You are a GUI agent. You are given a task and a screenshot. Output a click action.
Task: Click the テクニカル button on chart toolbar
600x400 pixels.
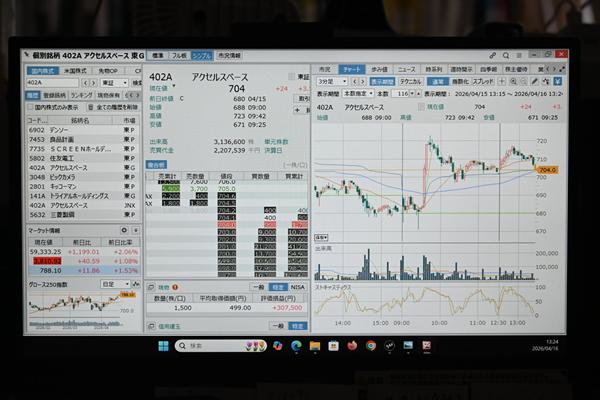410,80
